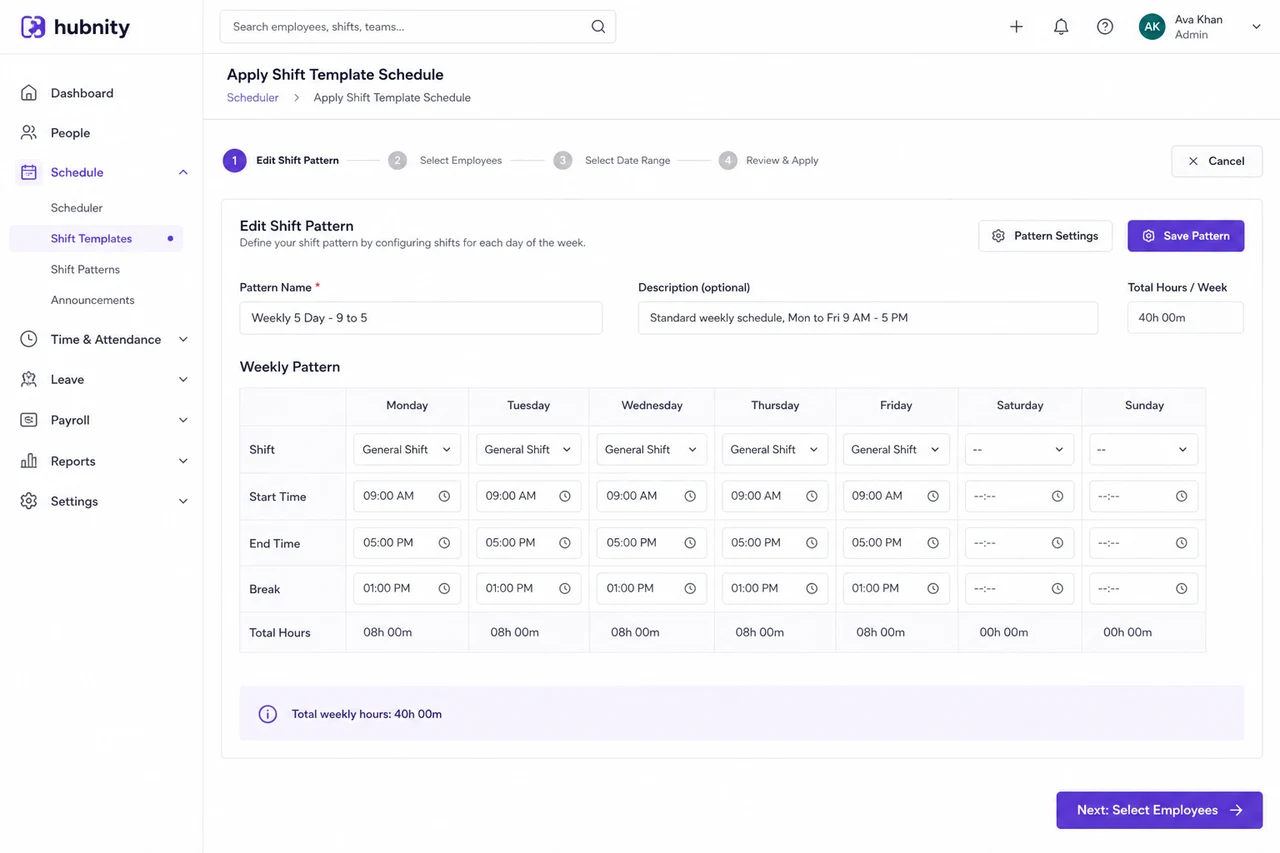
Task: Click Total Hours / Week 40h 00m field
Action: (1186, 318)
